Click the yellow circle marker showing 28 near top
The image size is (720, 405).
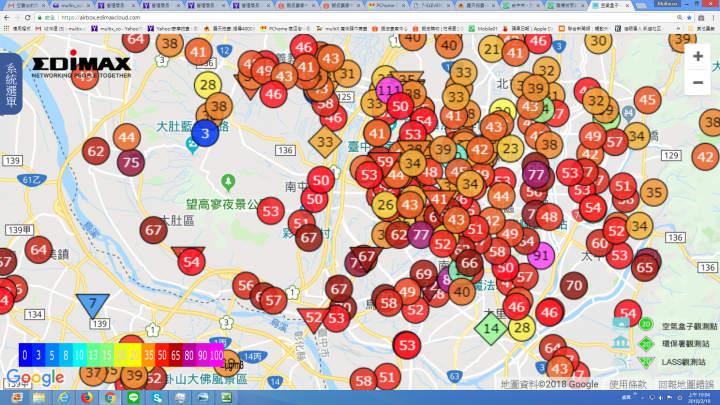pyautogui.click(x=208, y=84)
